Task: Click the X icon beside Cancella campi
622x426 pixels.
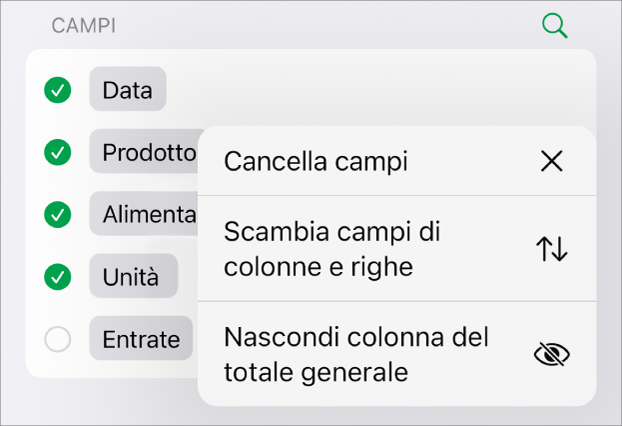Action: tap(551, 161)
